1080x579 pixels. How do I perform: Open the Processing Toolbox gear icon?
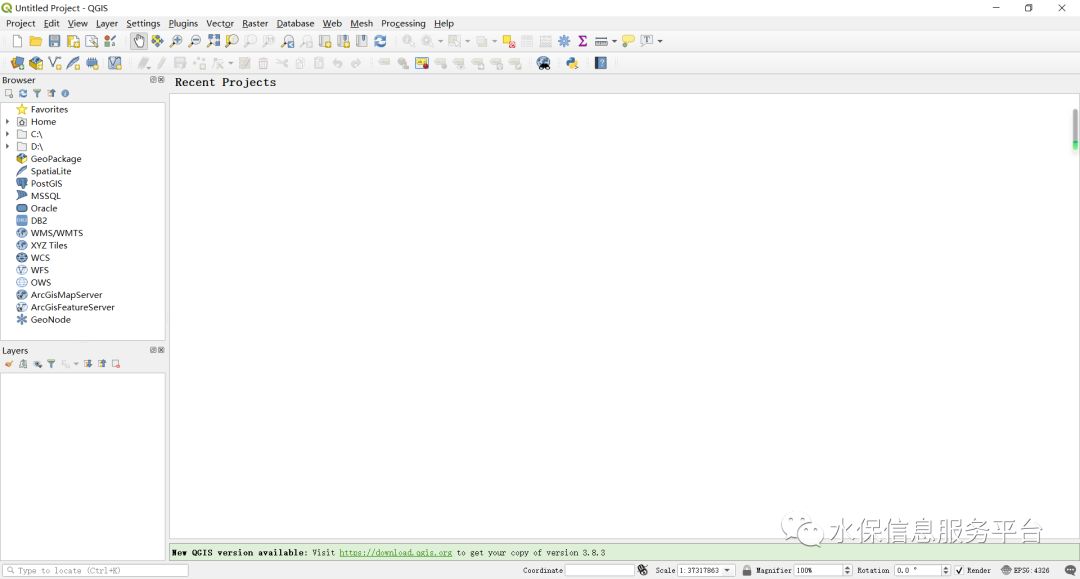[x=564, y=41]
